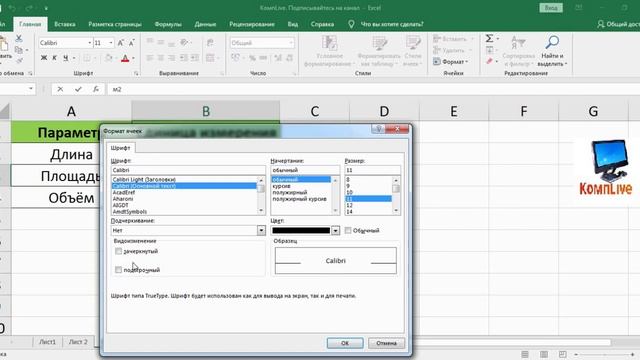640x360 pixels.
Task: Click the font list scrollbar down arrow
Action: coord(261,211)
